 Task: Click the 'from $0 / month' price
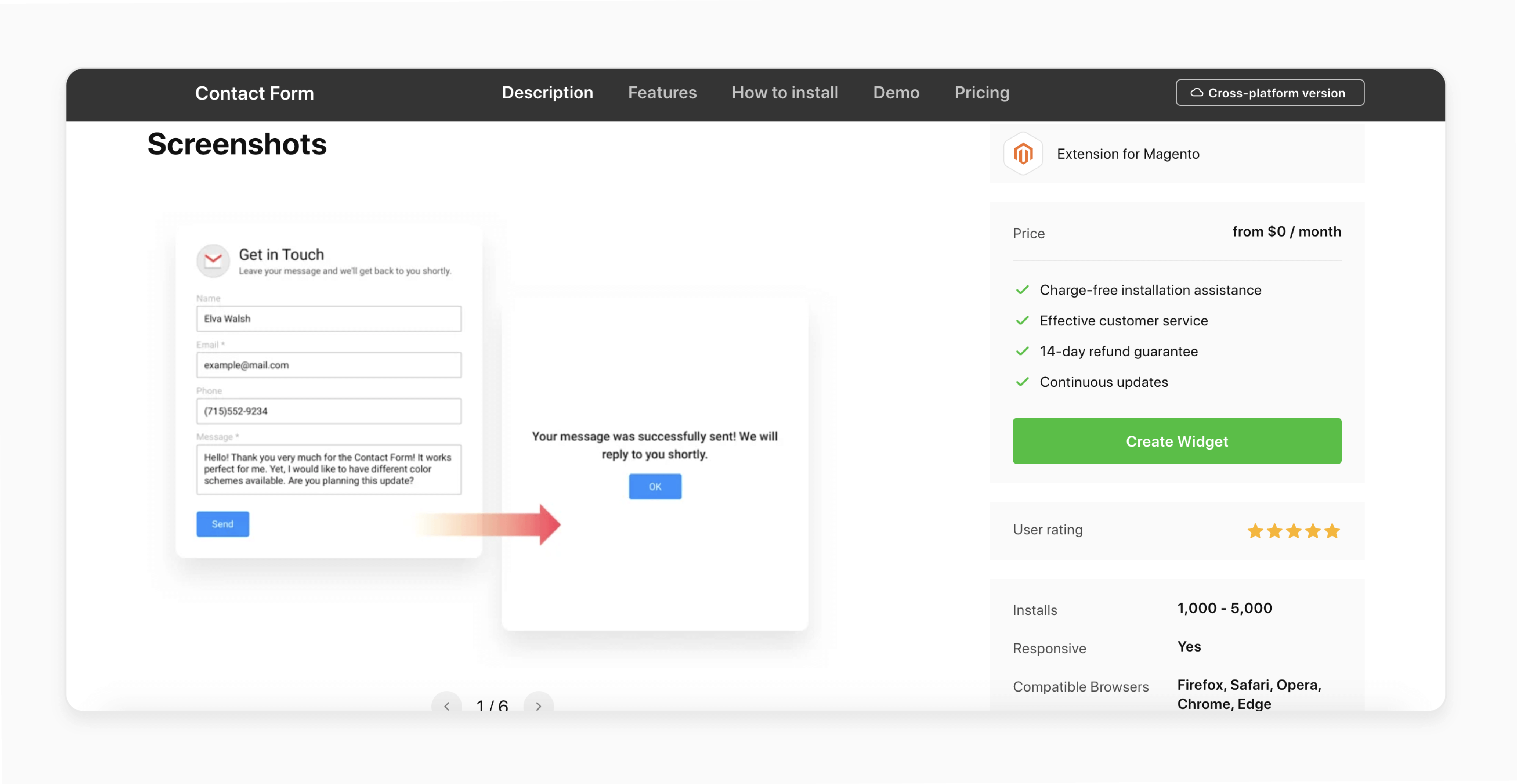1287,232
